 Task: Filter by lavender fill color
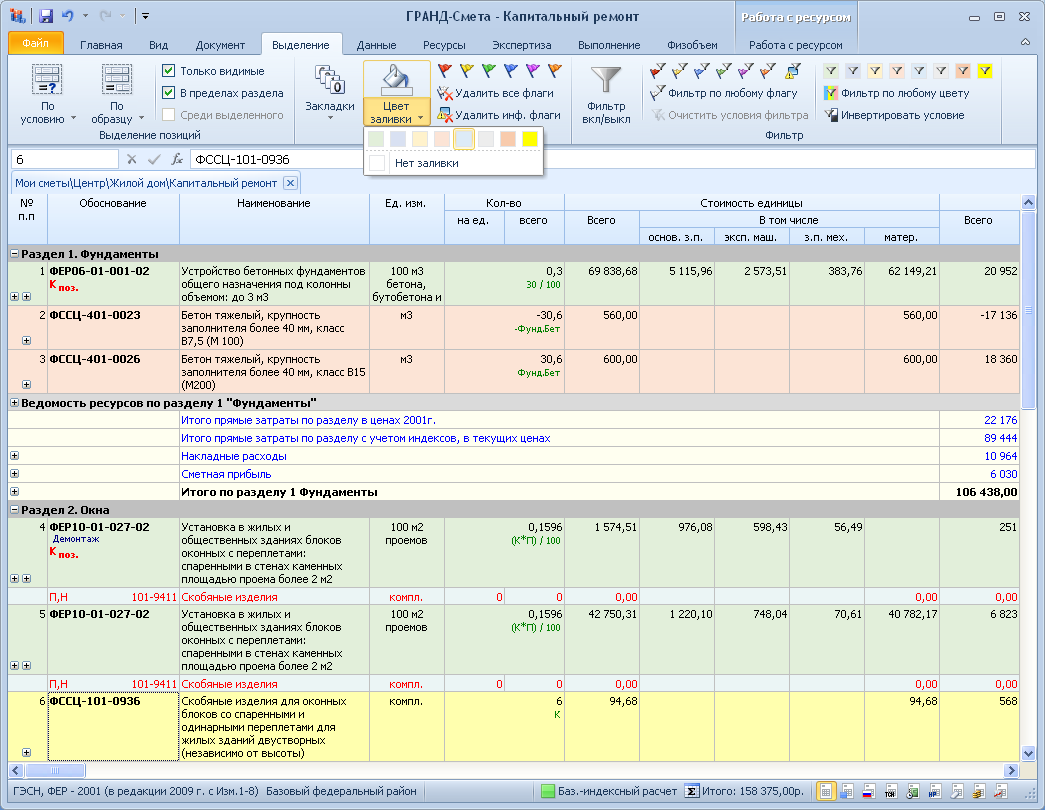click(853, 71)
